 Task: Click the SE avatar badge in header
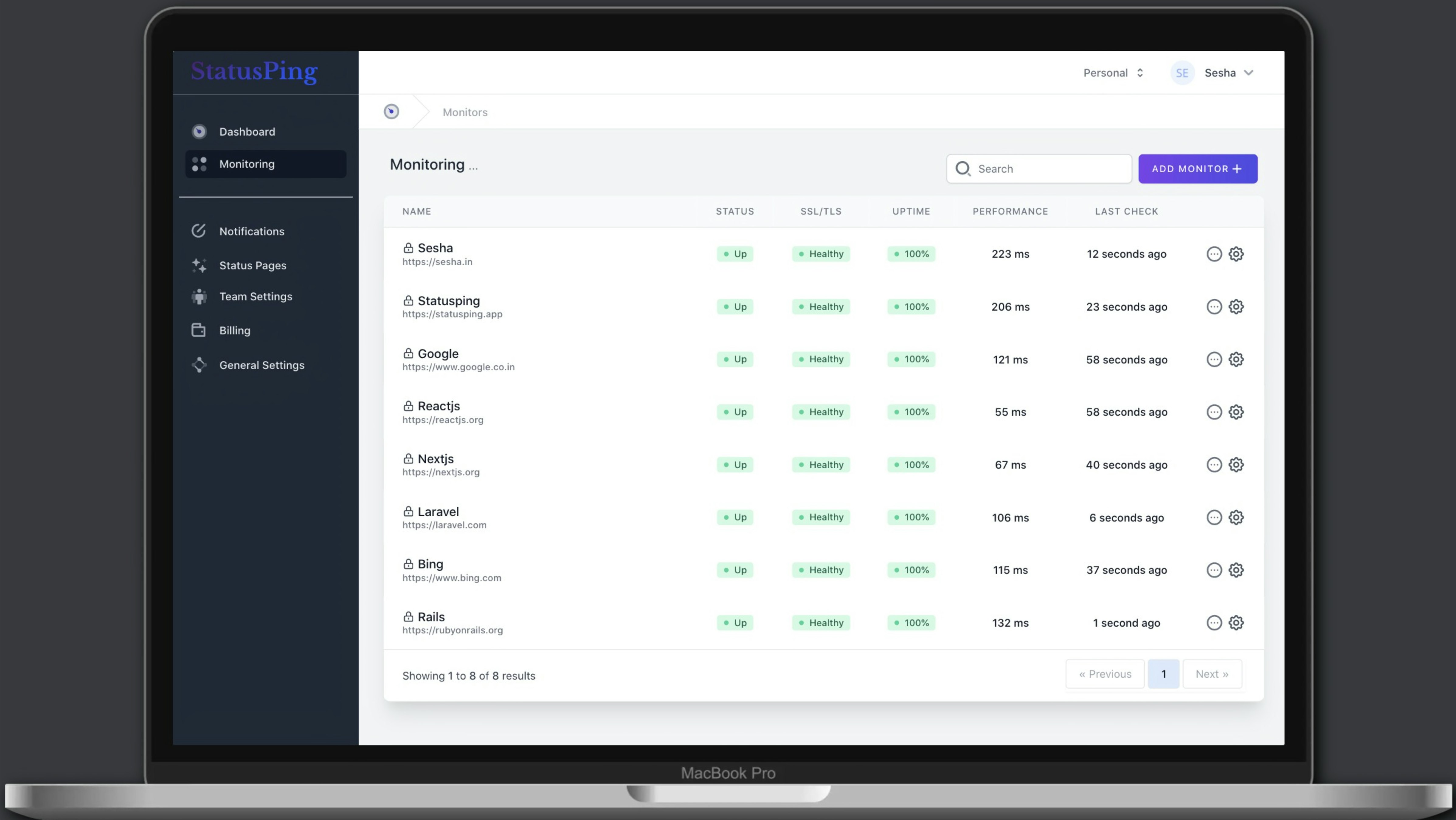click(x=1182, y=72)
